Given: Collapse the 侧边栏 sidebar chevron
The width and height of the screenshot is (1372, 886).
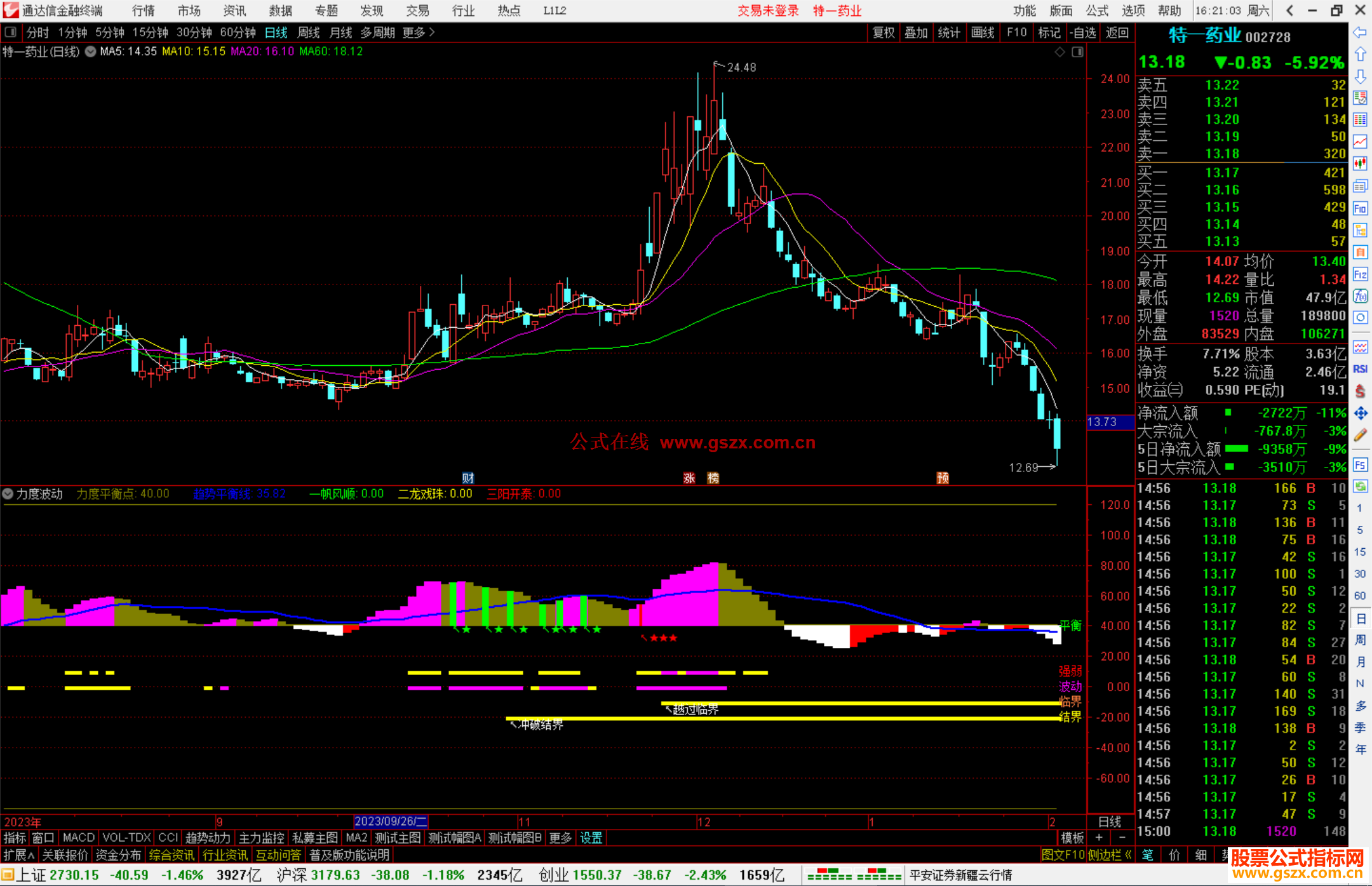Looking at the screenshot, I should pyautogui.click(x=1128, y=855).
